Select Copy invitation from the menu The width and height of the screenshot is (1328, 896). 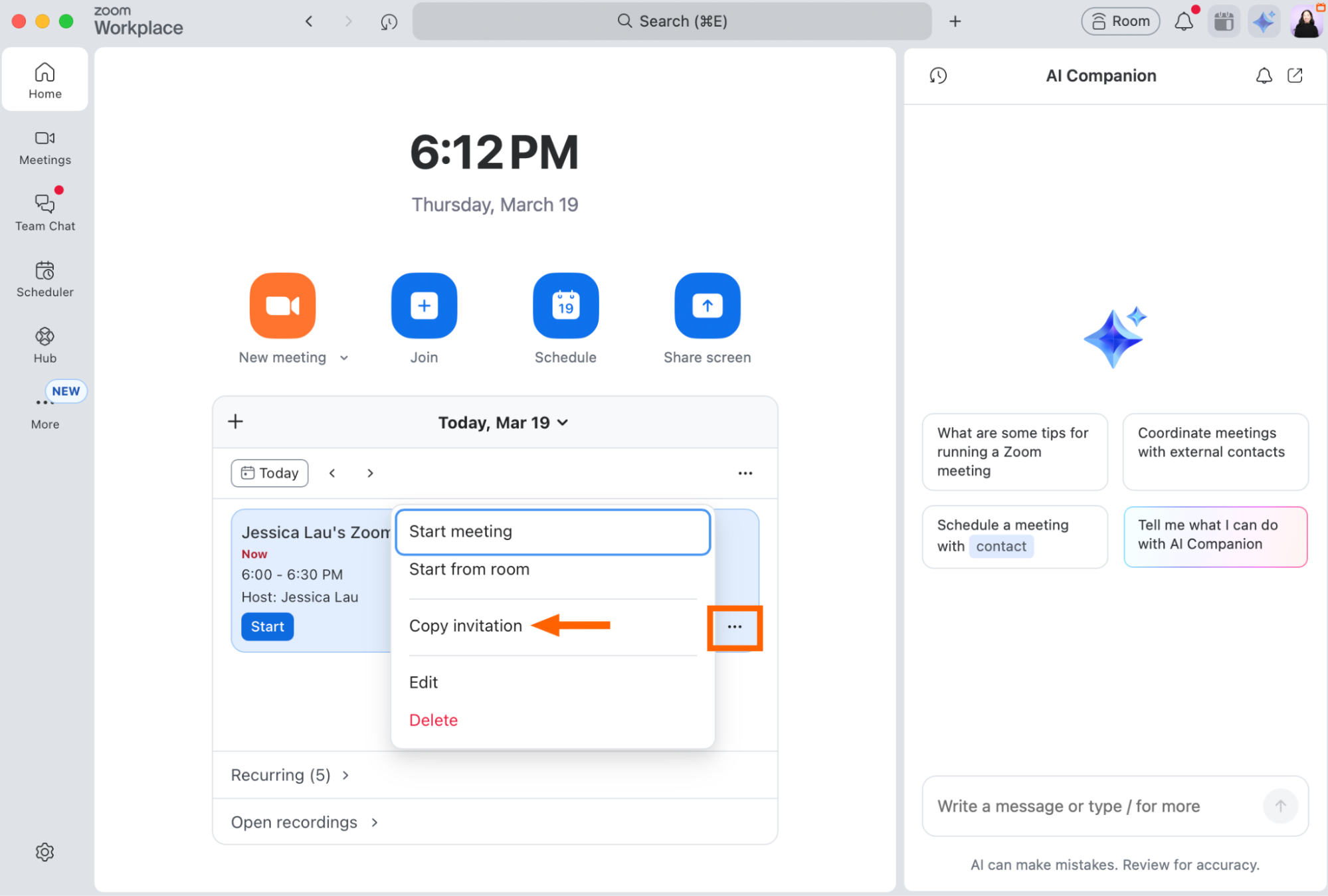(x=466, y=625)
